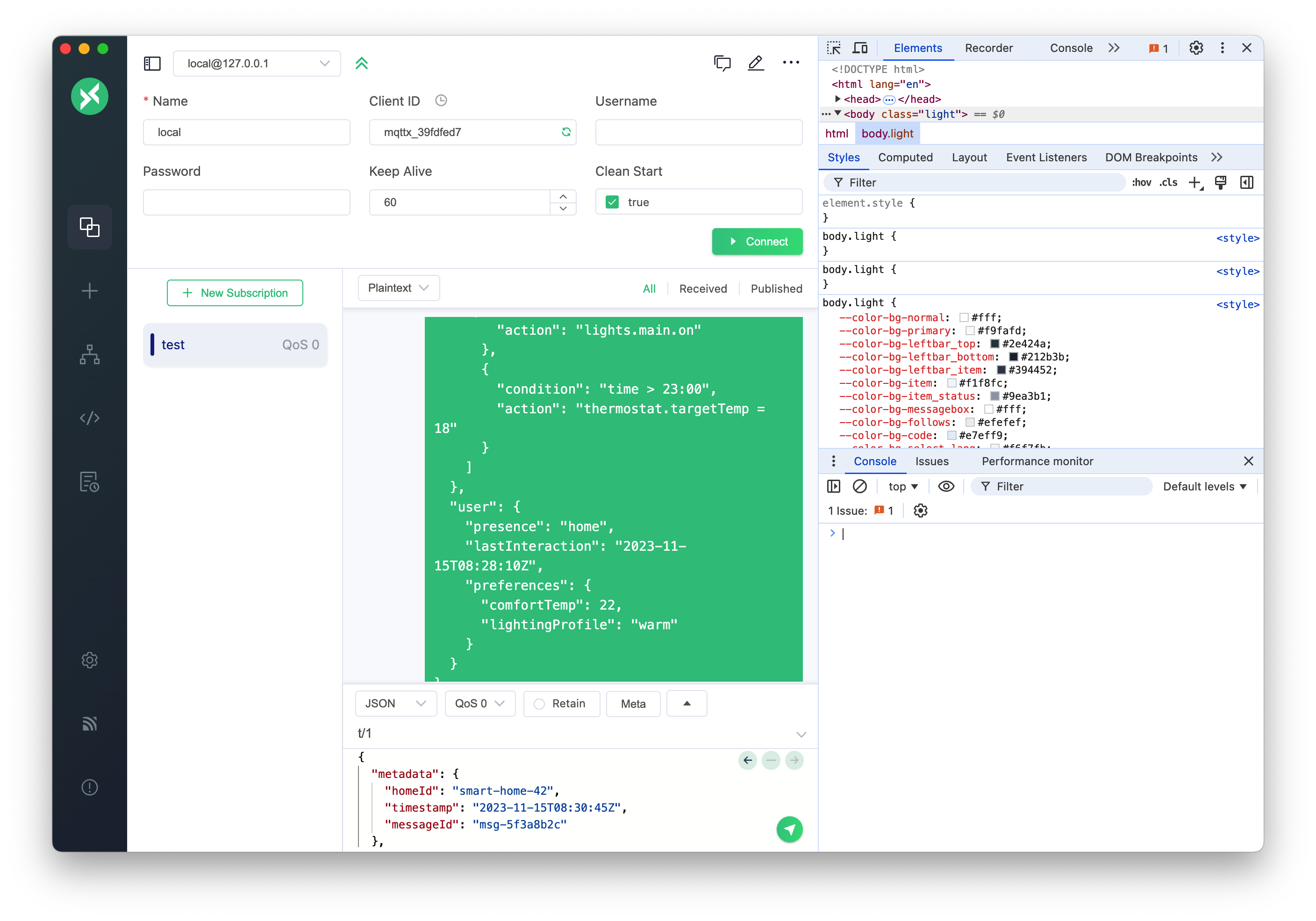Open the script code icon in sidebar
The height and width of the screenshot is (921, 1316).
pyautogui.click(x=89, y=417)
